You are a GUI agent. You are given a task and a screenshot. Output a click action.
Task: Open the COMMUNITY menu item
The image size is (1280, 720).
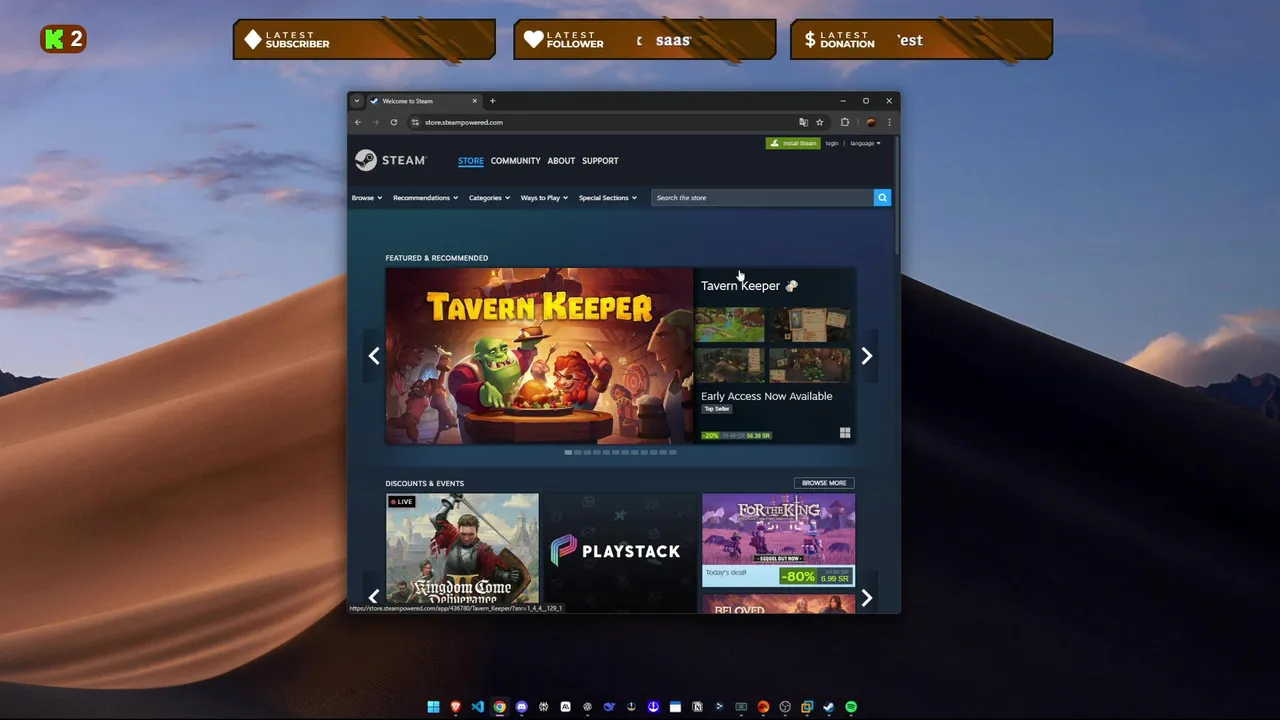tap(515, 161)
